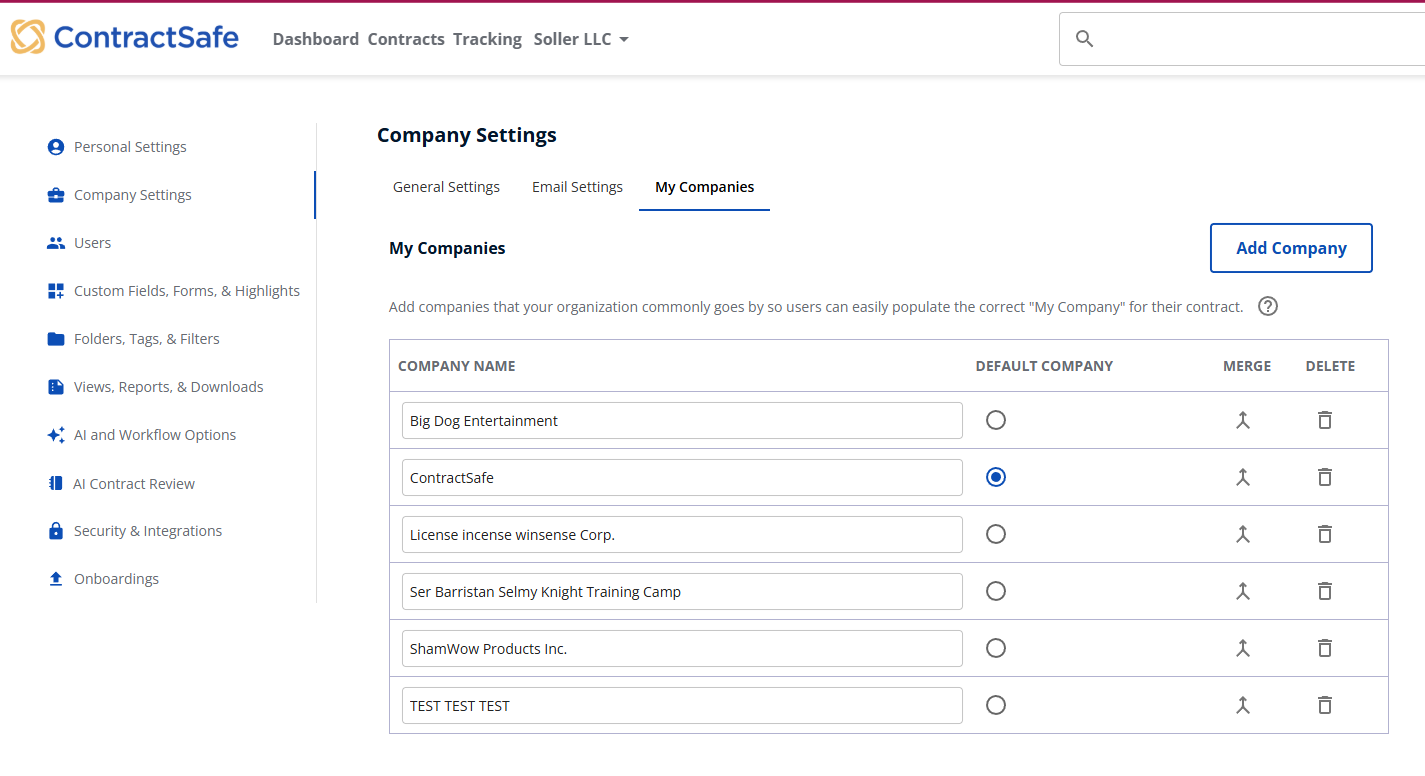Open AI and Workflow Options settings
This screenshot has height=776, width=1425.
point(155,435)
